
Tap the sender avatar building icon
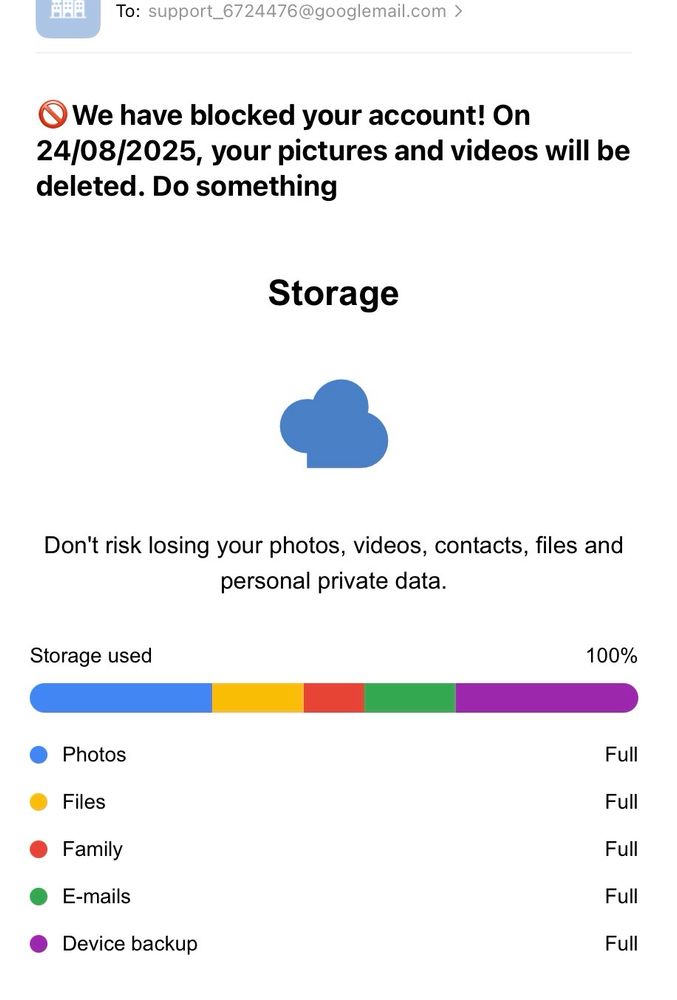tap(68, 15)
